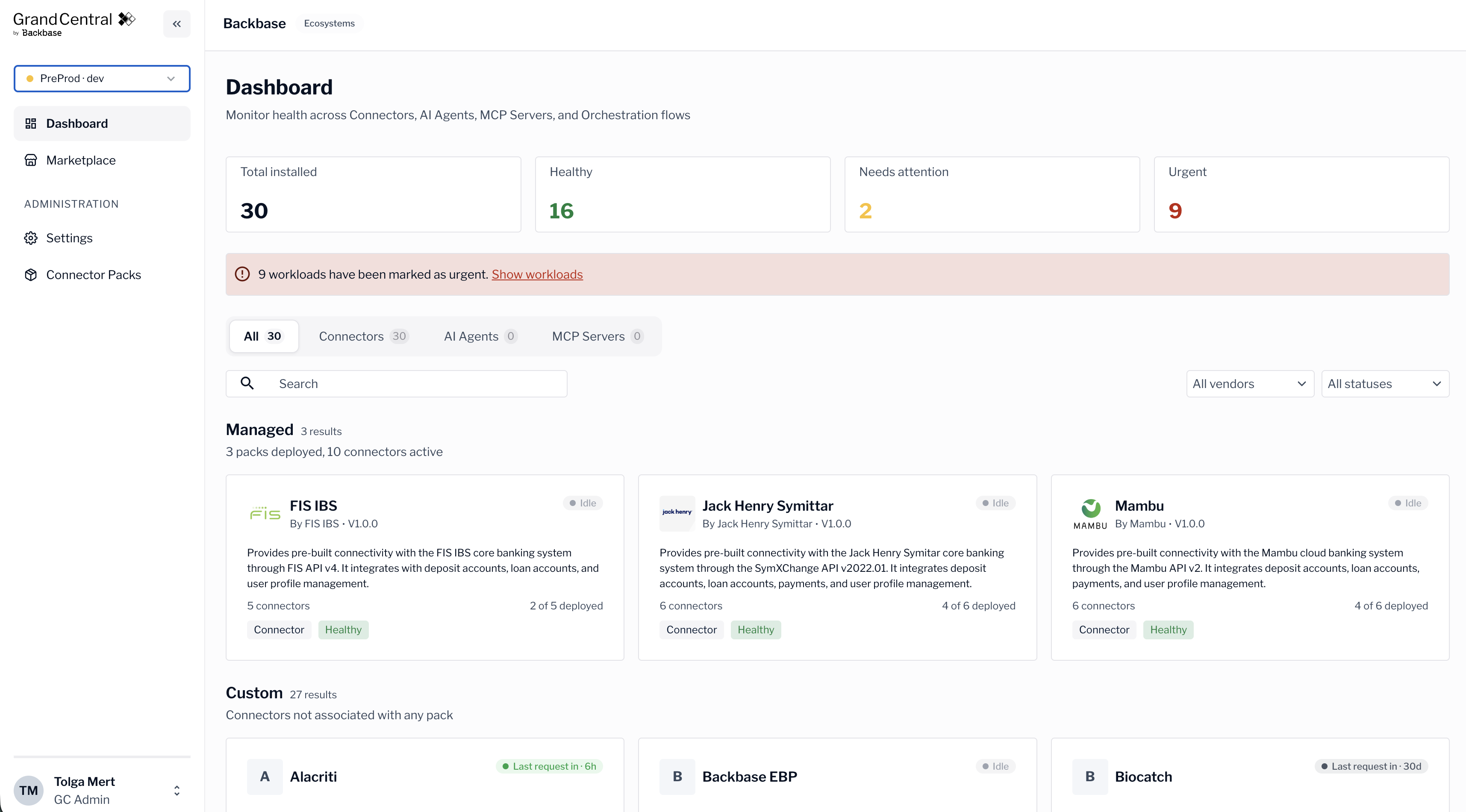Click the Connector Packs box icon
Image resolution: width=1466 pixels, height=812 pixels.
pos(31,275)
